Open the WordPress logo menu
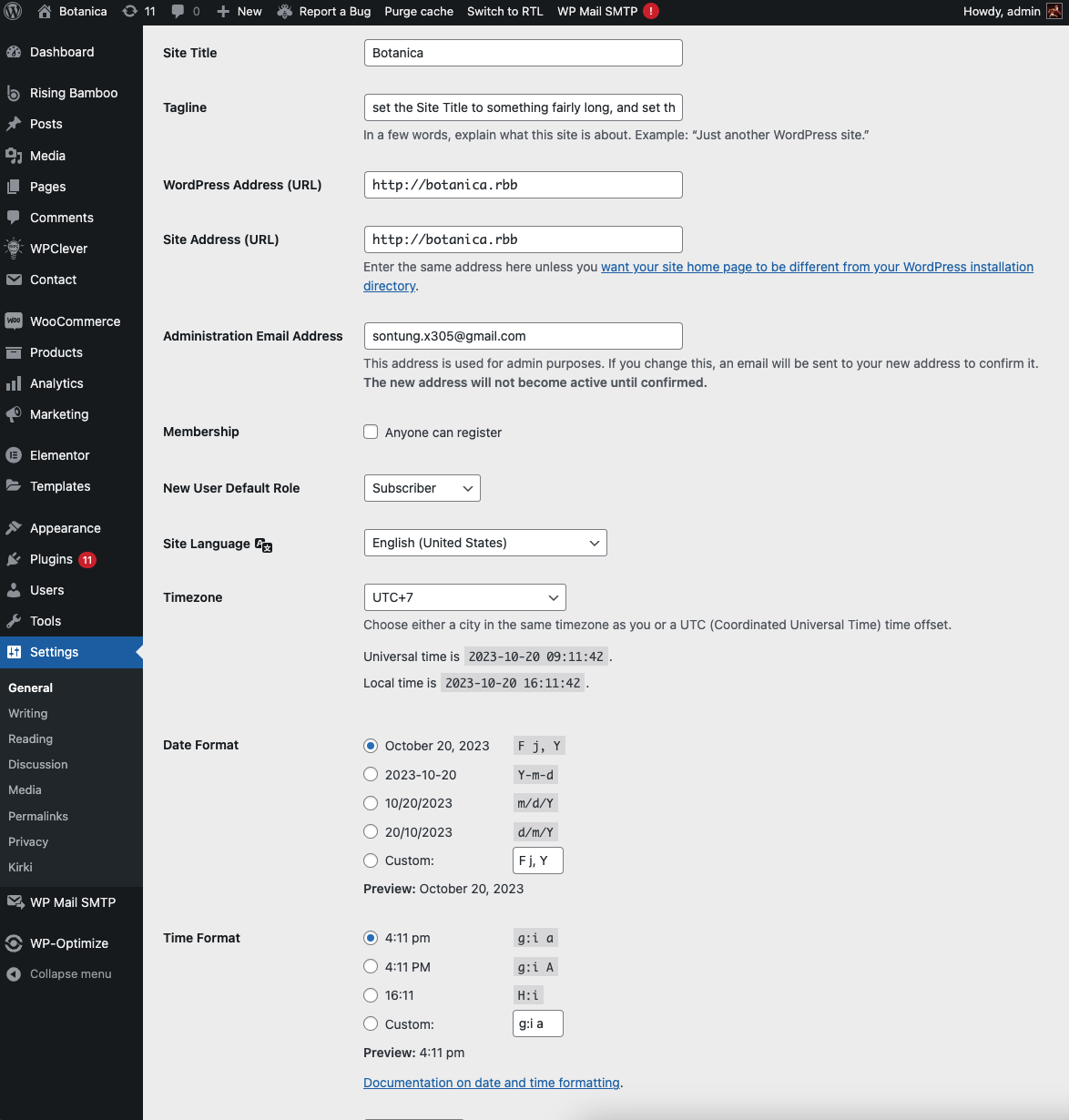This screenshot has height=1120, width=1069. tap(13, 12)
